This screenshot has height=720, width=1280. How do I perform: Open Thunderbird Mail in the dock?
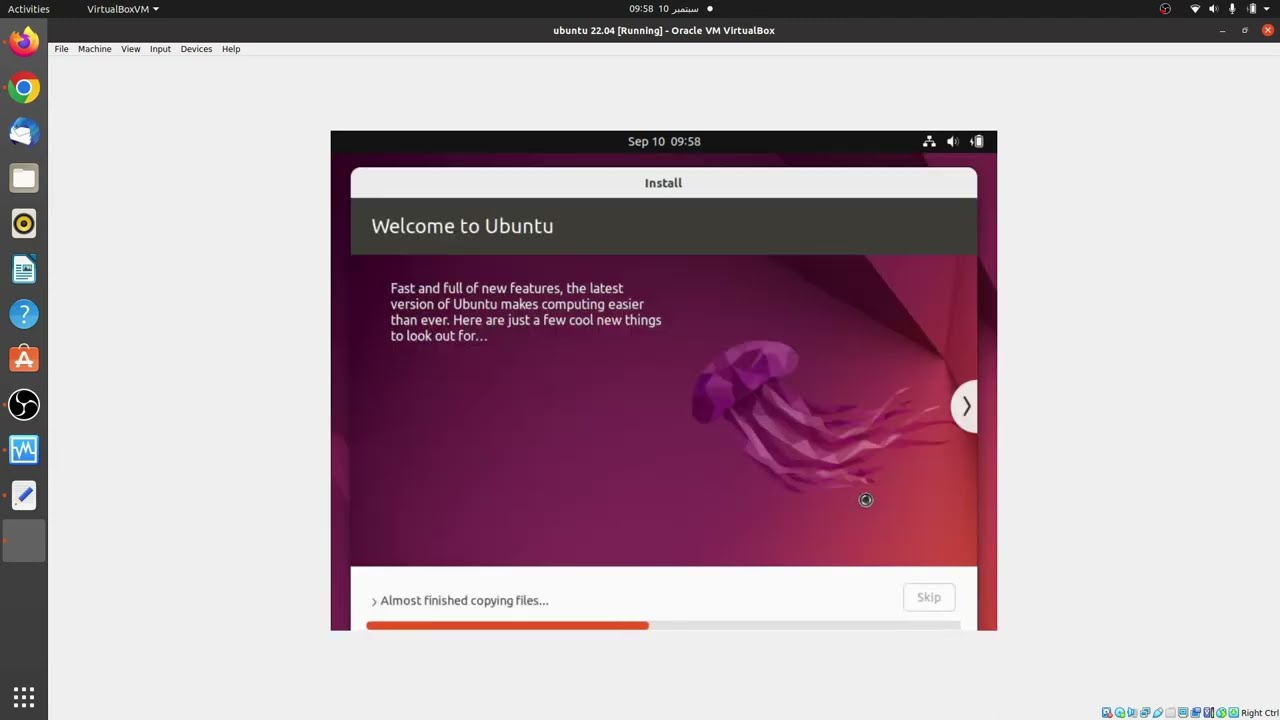24,133
